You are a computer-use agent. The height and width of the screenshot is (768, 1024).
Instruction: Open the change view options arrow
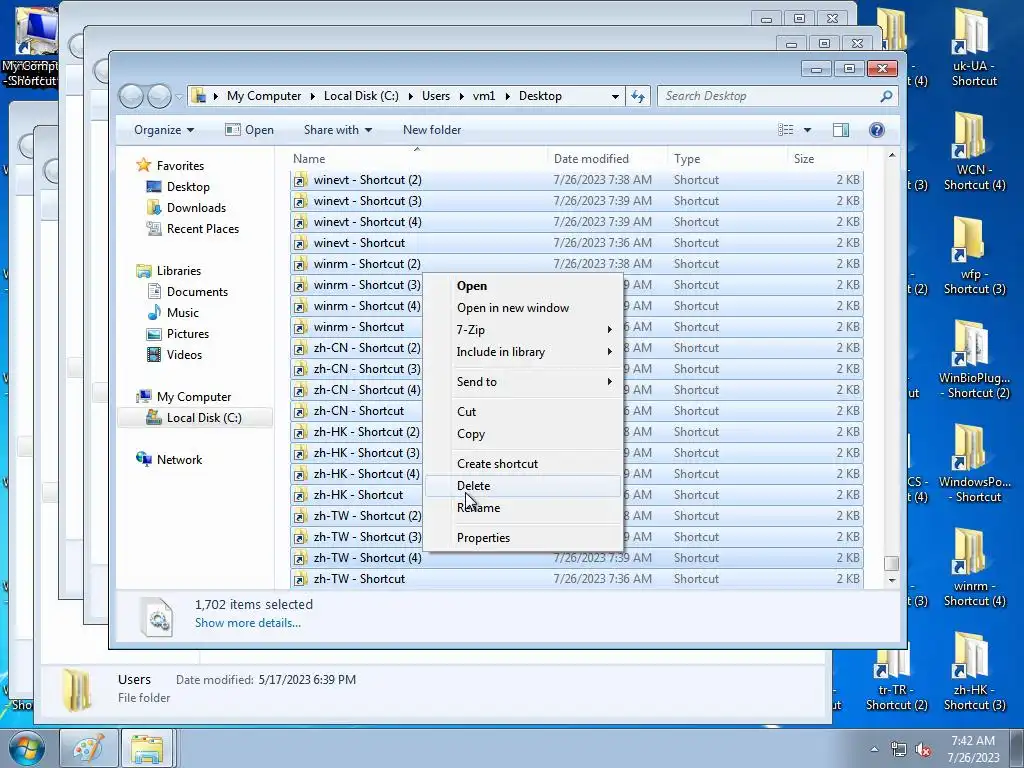pos(807,130)
